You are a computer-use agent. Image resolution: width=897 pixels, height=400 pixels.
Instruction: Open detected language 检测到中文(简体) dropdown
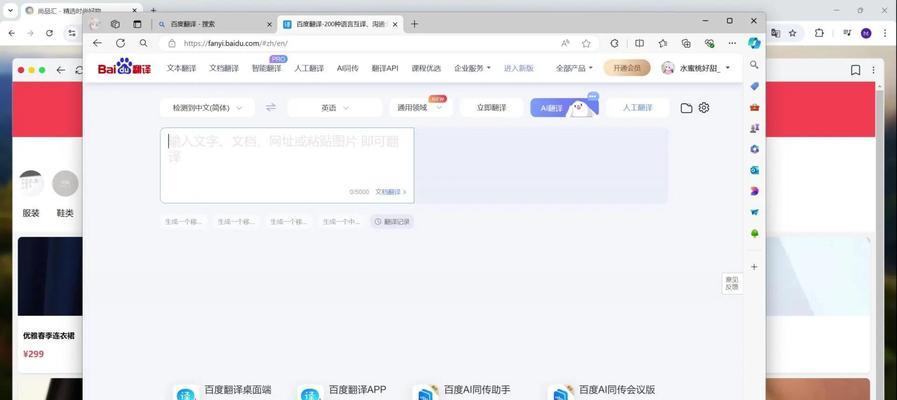point(207,108)
